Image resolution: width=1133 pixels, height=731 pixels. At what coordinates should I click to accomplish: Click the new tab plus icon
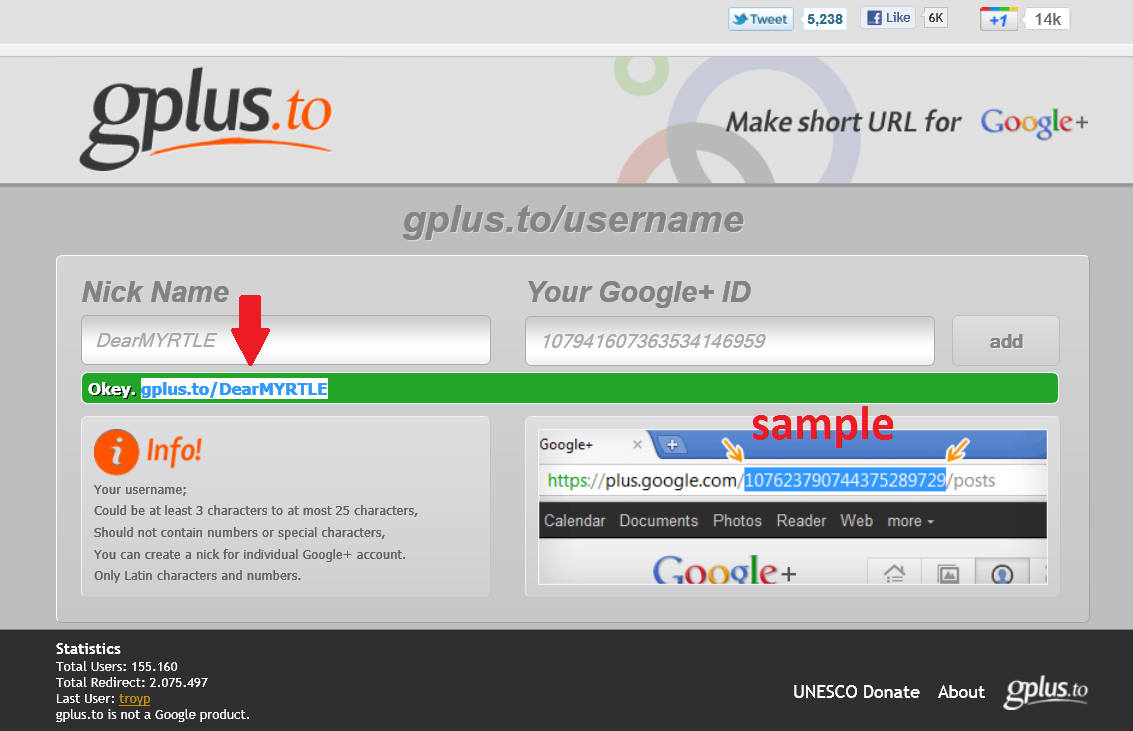(672, 445)
